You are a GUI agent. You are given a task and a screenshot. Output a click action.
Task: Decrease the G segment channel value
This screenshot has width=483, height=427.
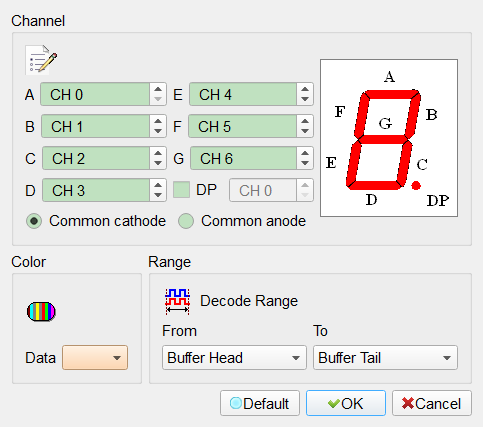(305, 164)
